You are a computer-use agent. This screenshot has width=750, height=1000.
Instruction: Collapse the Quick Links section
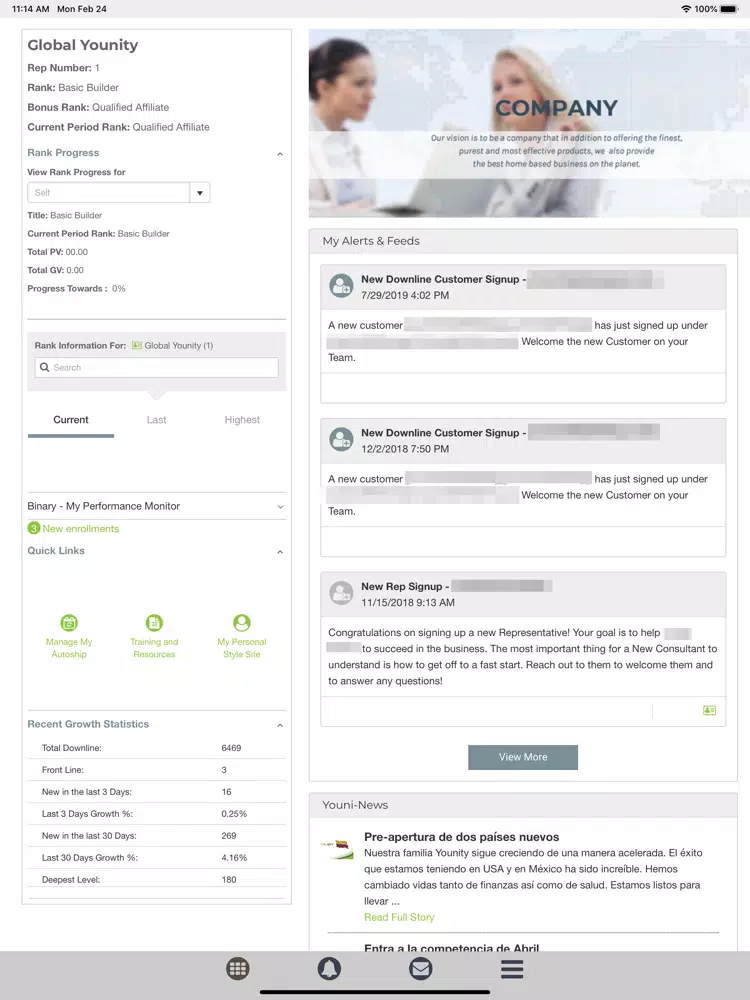pos(280,552)
